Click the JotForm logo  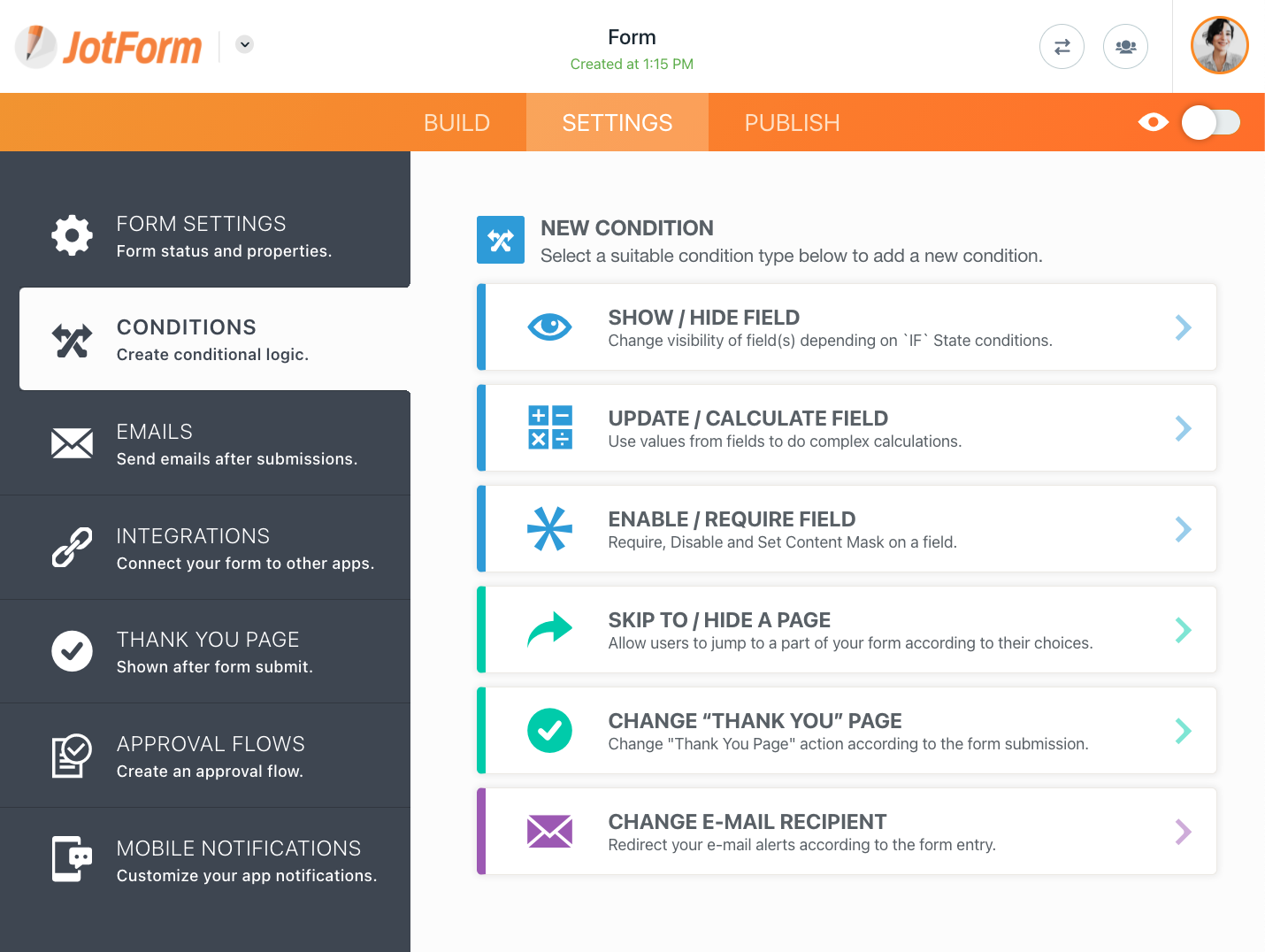[x=109, y=46]
